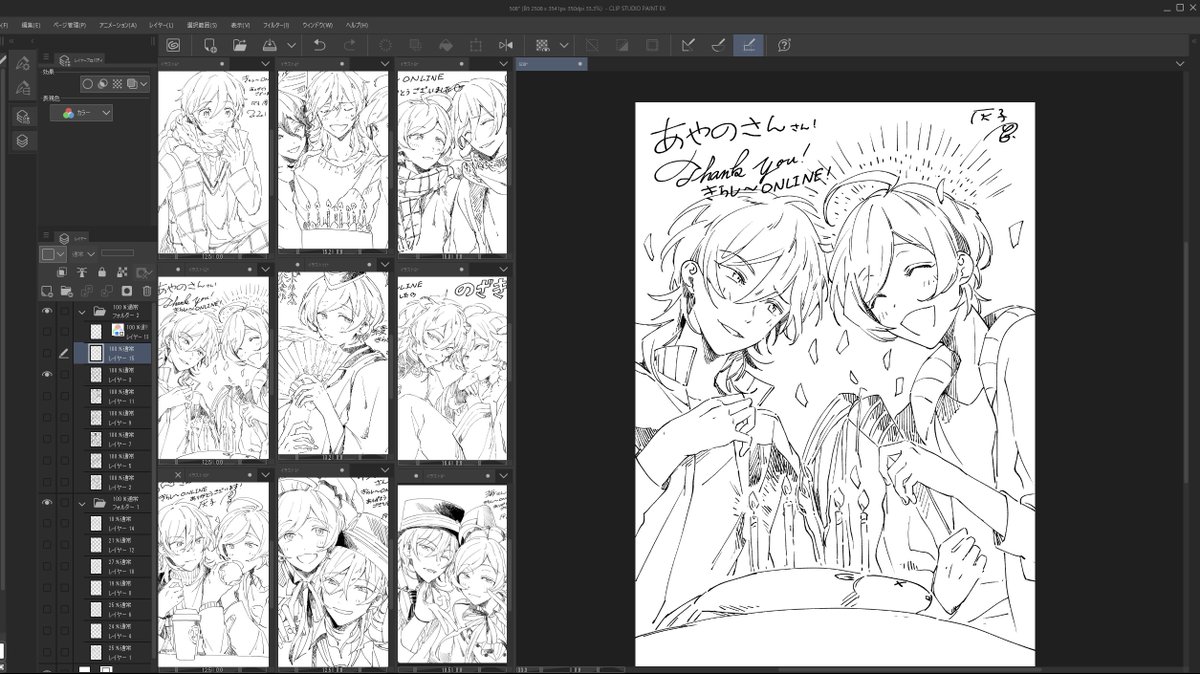This screenshot has height=674, width=1200.
Task: Click the Open file folder icon
Action: point(240,45)
